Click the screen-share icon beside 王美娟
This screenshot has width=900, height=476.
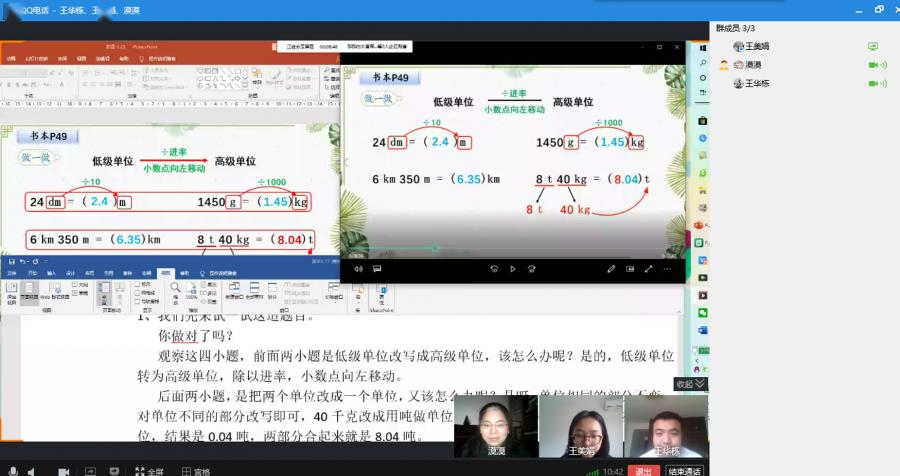pyautogui.click(x=872, y=46)
